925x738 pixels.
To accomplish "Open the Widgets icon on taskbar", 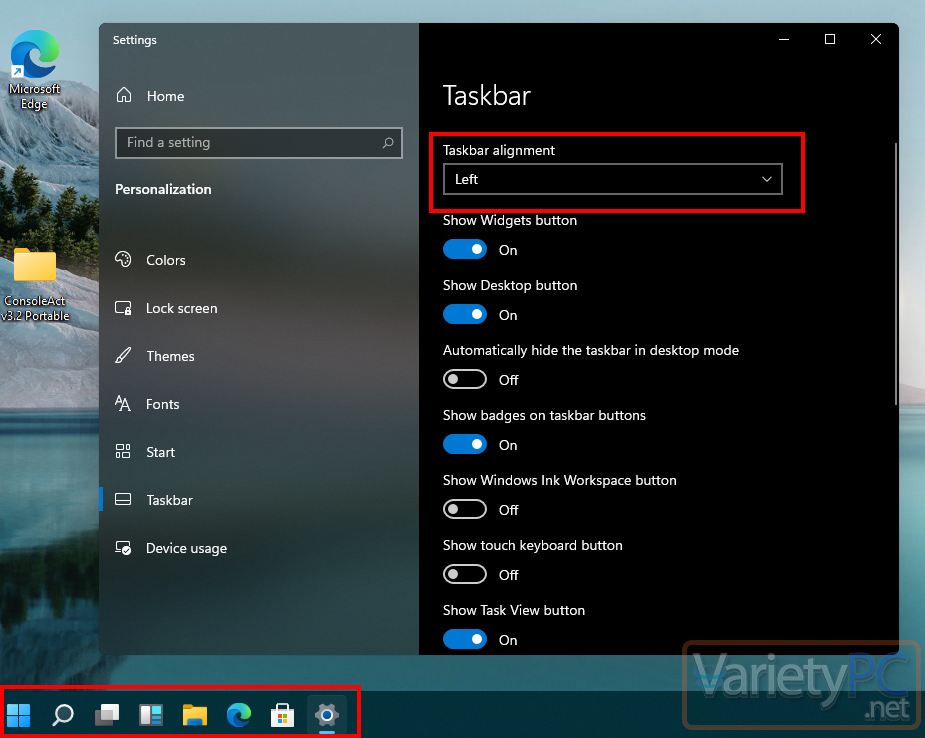I will pyautogui.click(x=151, y=715).
